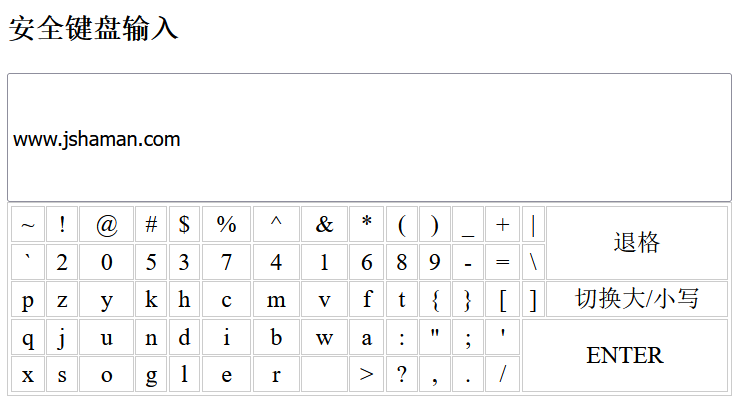Click the = equals key
Screen dimensions: 756x412
pos(503,262)
